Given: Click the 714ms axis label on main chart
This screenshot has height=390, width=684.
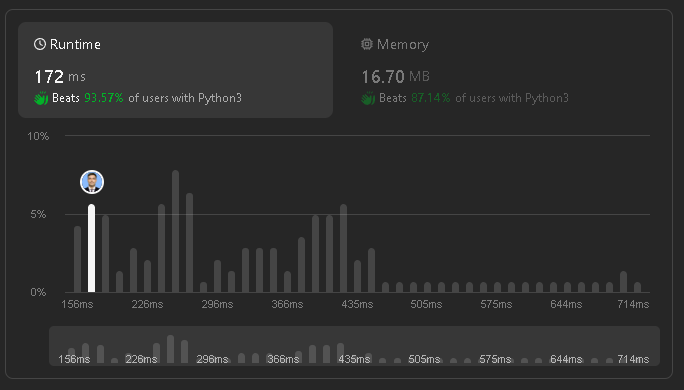Looking at the screenshot, I should [633, 304].
